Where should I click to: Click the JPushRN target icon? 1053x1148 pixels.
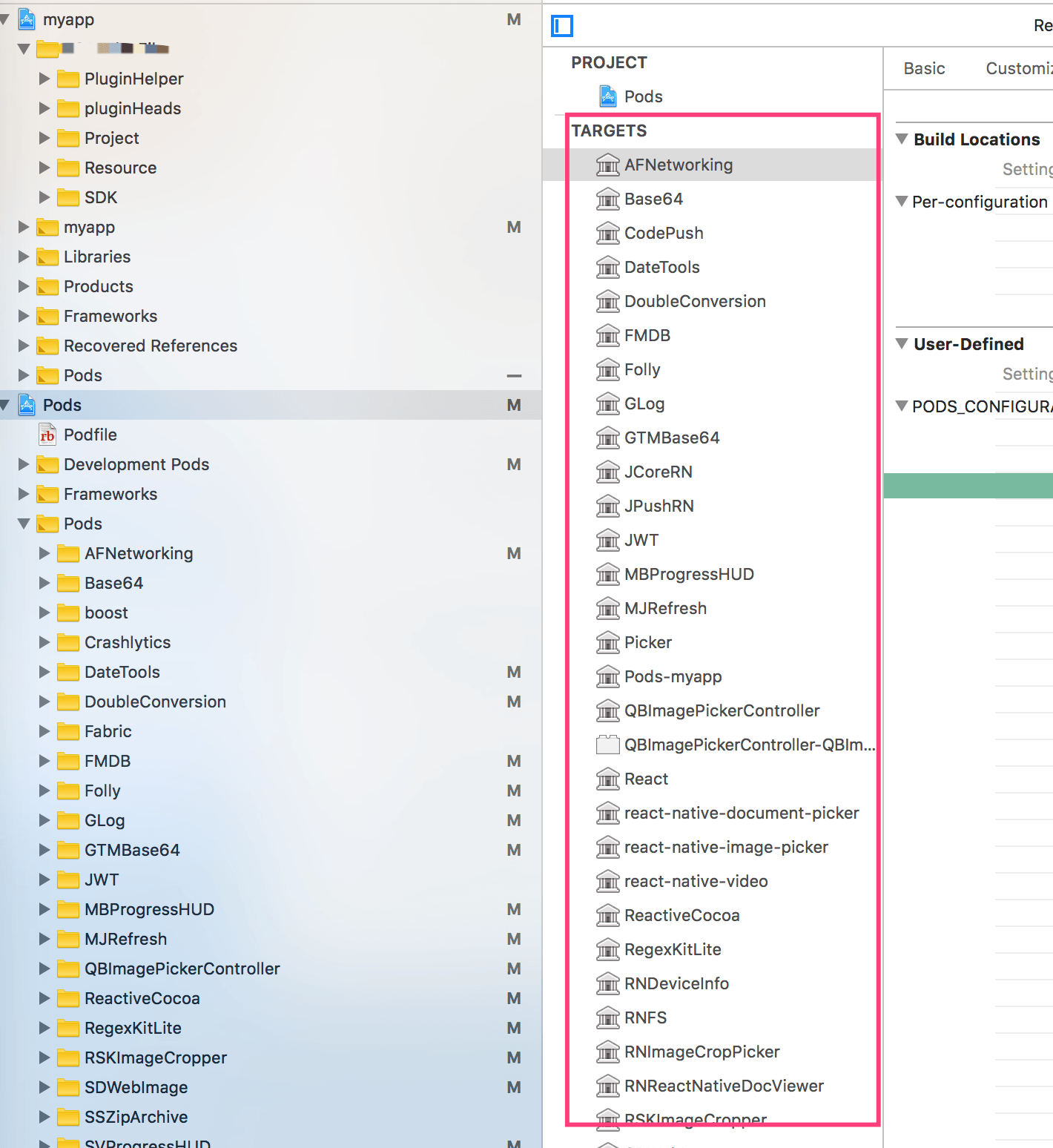608,506
